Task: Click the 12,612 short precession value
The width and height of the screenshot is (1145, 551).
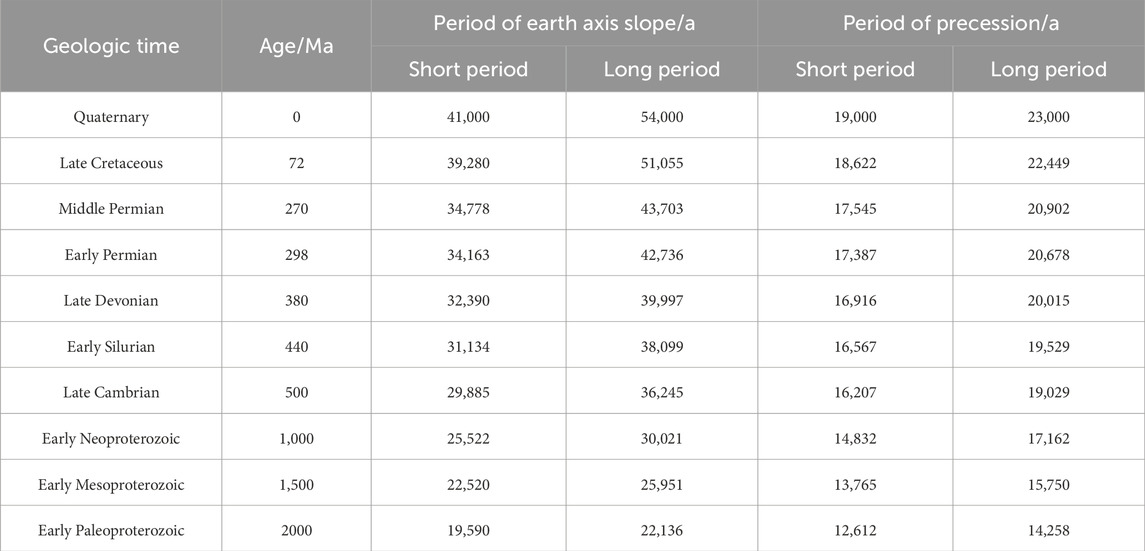Action: (x=855, y=531)
